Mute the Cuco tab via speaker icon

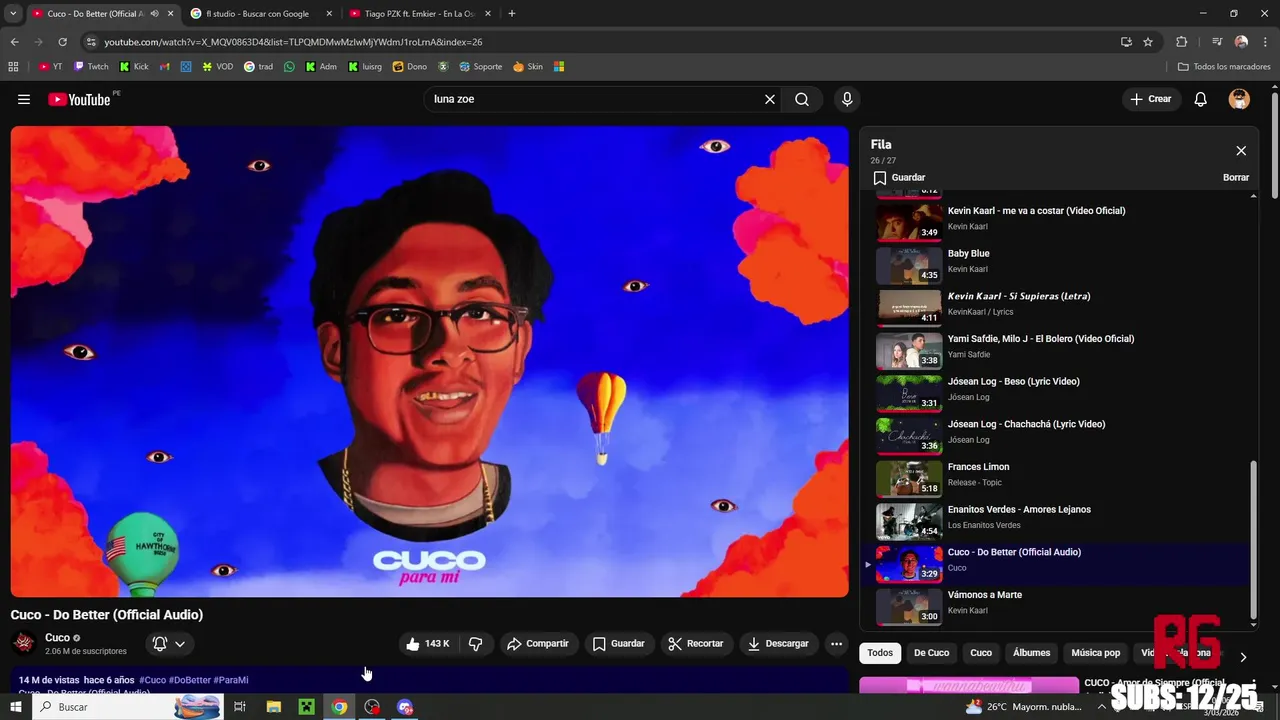point(154,14)
